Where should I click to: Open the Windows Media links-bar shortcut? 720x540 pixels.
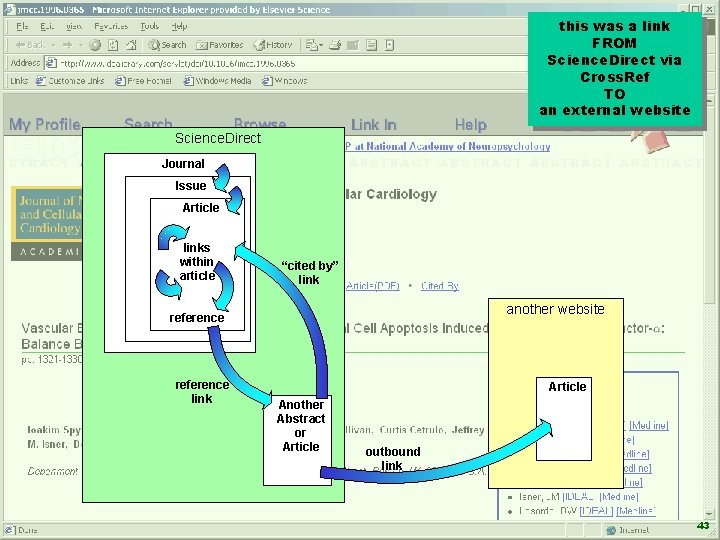point(217,81)
